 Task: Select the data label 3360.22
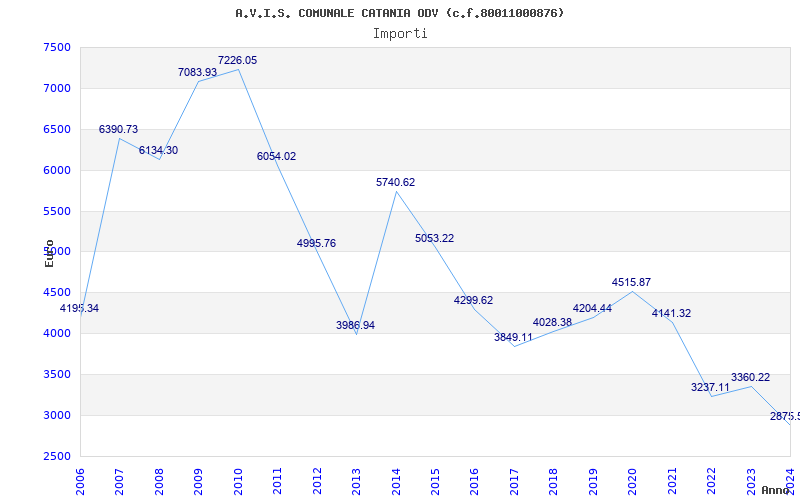pyautogui.click(x=751, y=378)
